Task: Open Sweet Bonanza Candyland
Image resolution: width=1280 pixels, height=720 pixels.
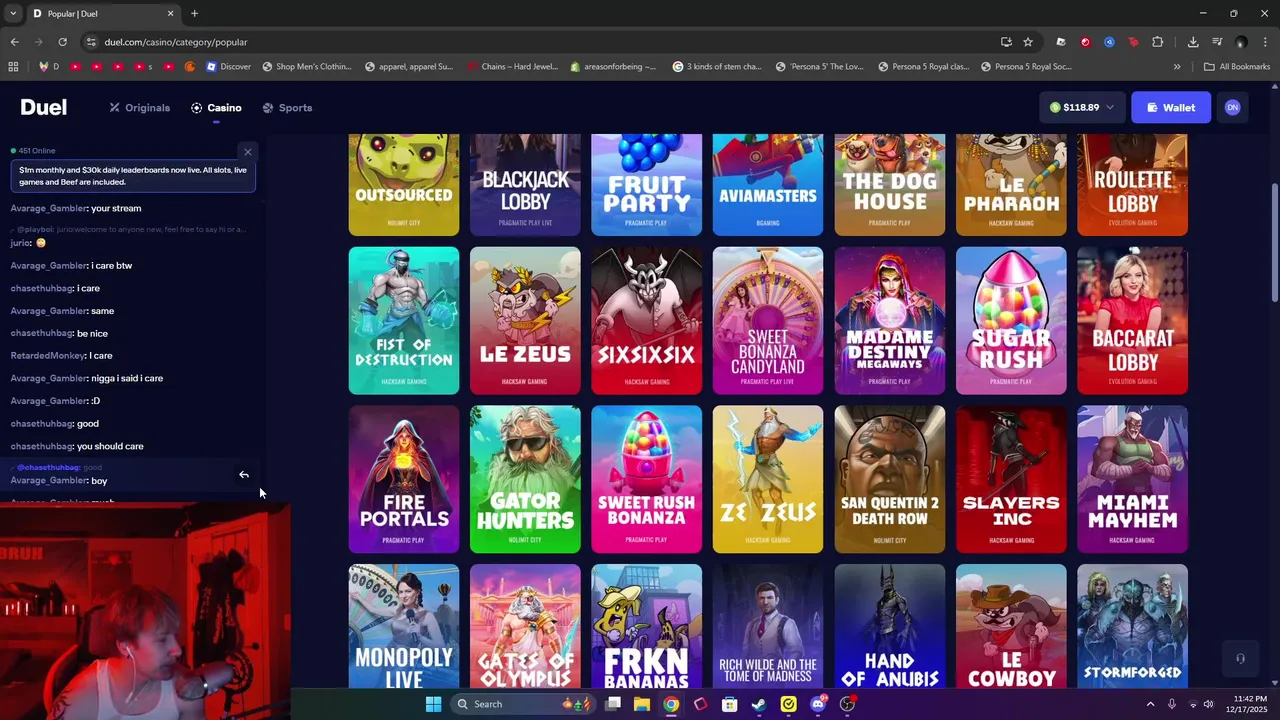Action: pyautogui.click(x=768, y=321)
